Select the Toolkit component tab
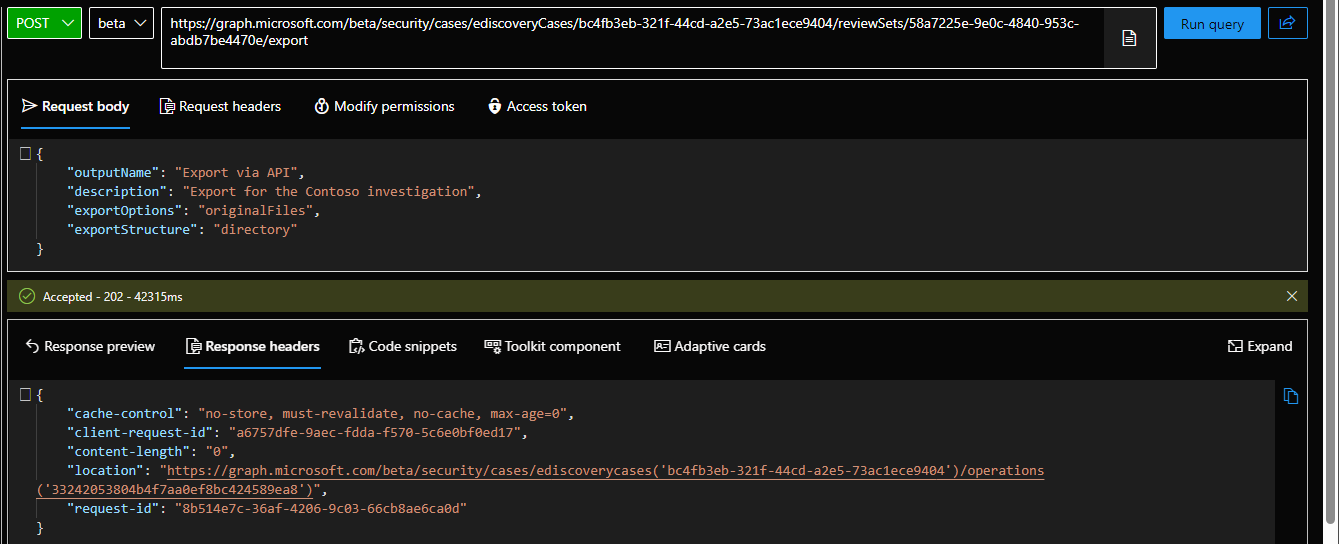This screenshot has width=1339, height=544. pos(552,346)
